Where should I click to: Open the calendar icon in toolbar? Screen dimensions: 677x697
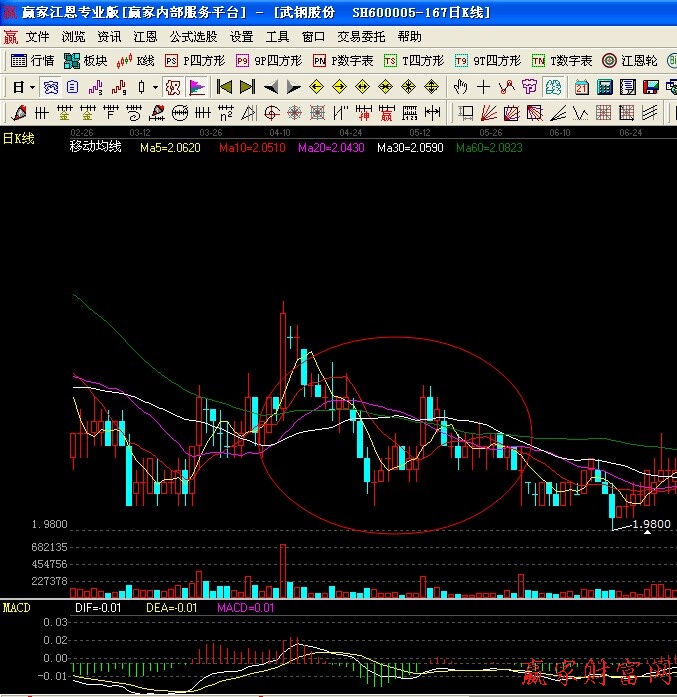click(582, 87)
